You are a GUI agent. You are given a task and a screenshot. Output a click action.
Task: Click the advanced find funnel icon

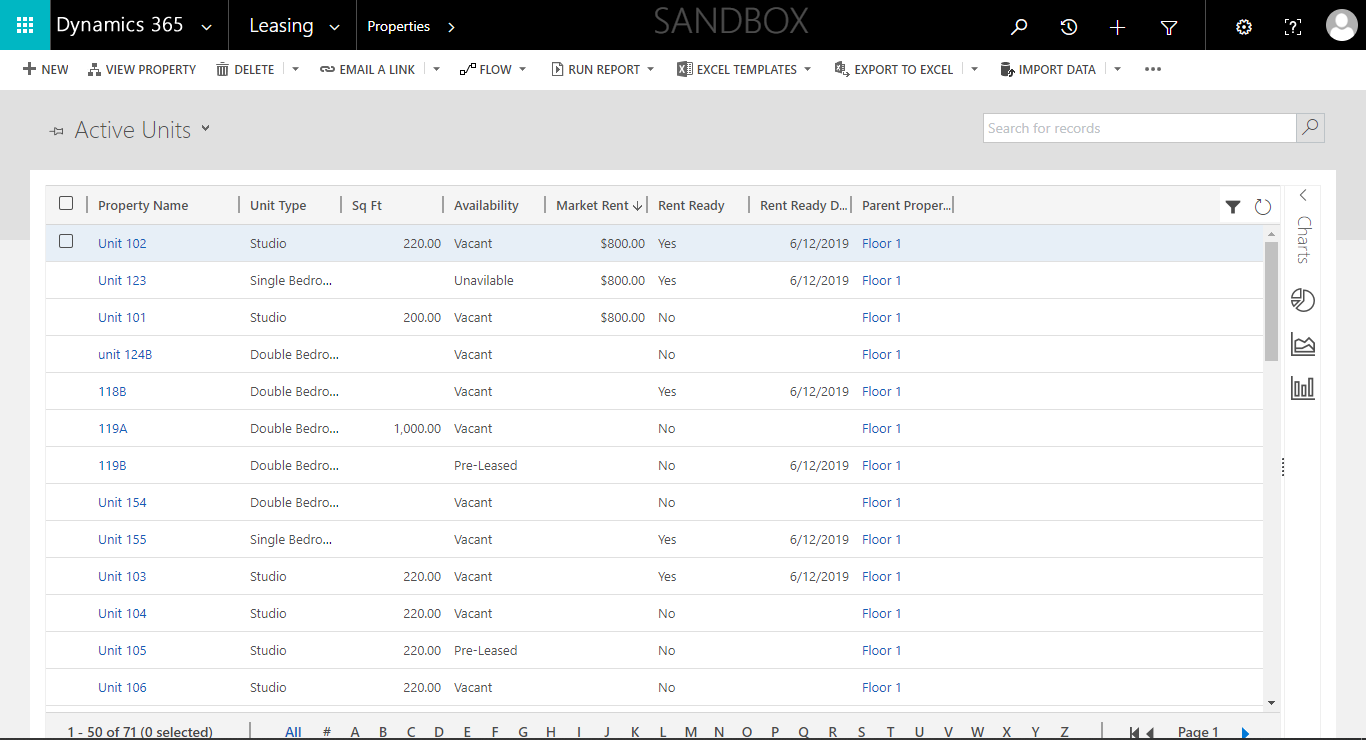point(1169,27)
